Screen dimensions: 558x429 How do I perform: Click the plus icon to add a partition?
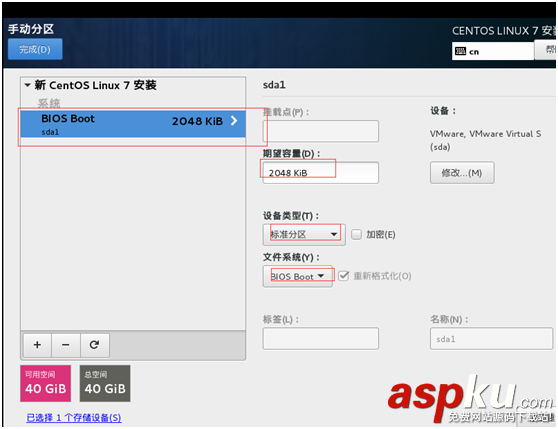pyautogui.click(x=37, y=345)
